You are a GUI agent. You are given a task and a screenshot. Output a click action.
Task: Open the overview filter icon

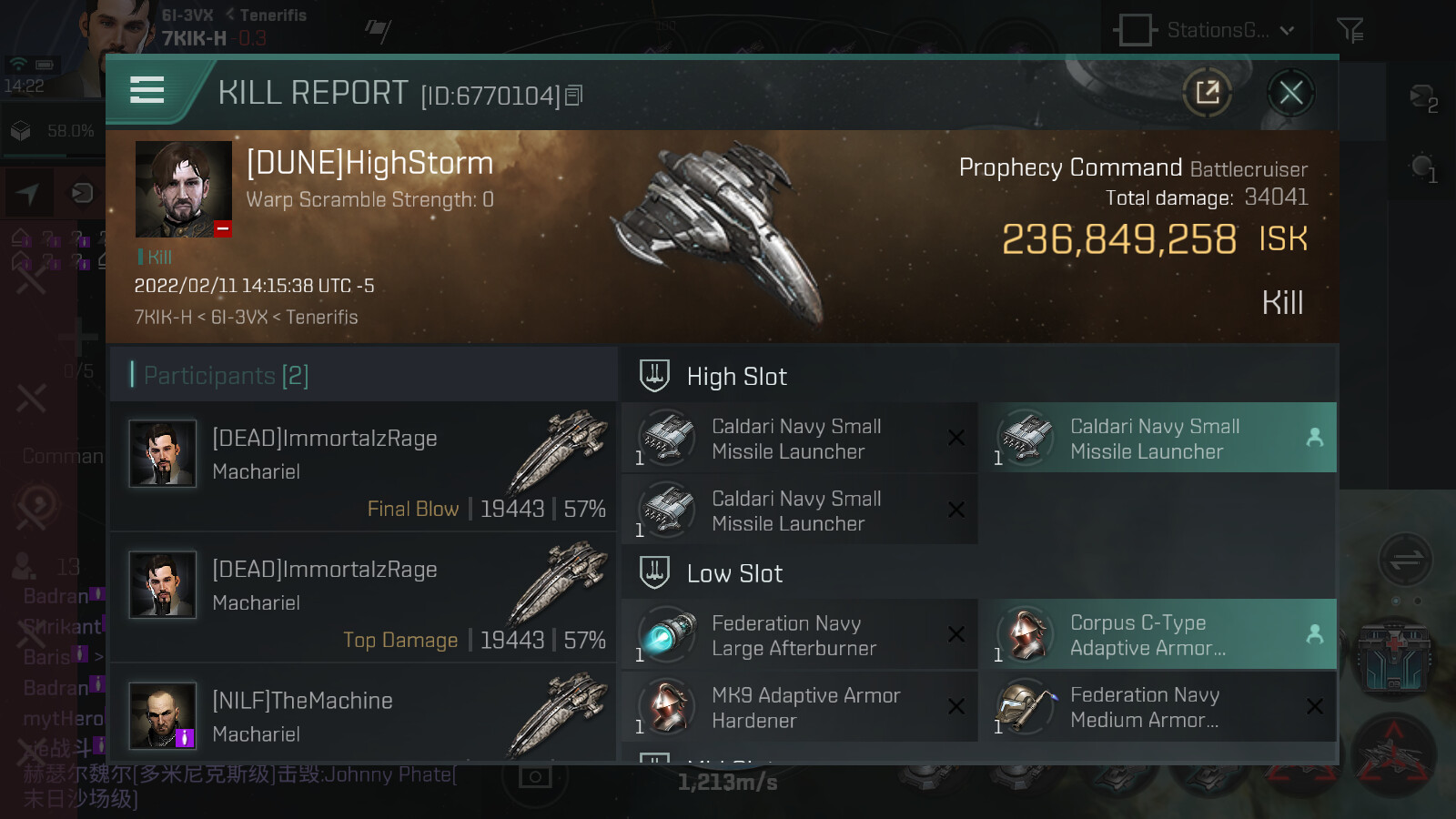[1350, 31]
